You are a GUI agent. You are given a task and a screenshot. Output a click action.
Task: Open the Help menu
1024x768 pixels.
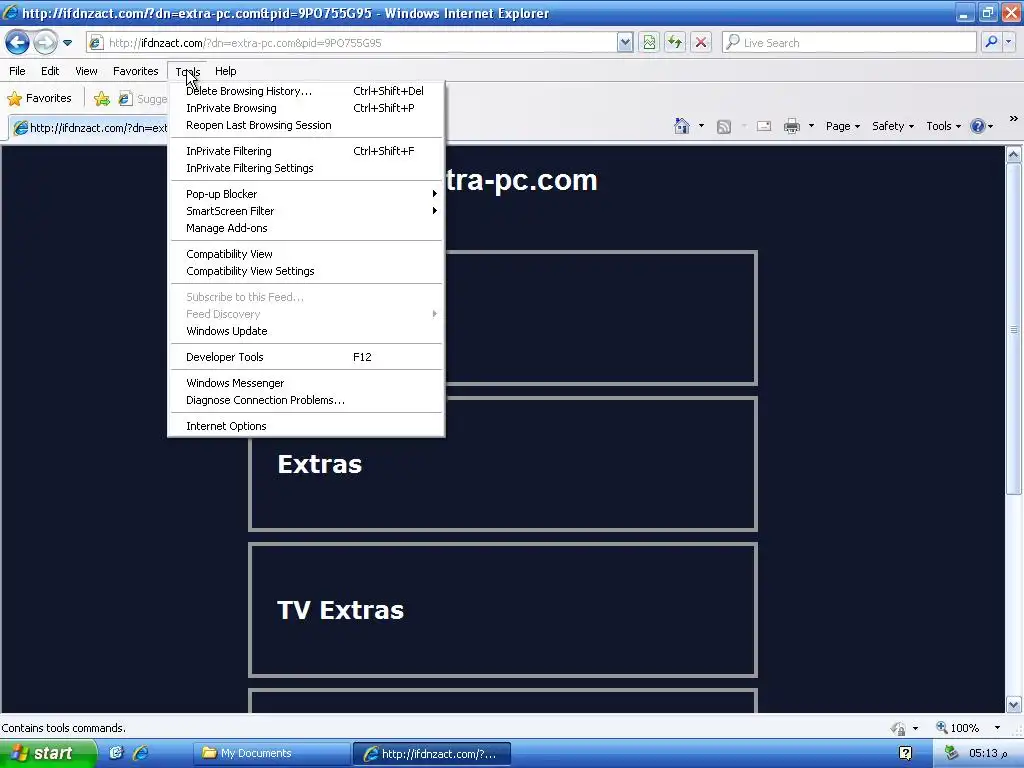226,71
